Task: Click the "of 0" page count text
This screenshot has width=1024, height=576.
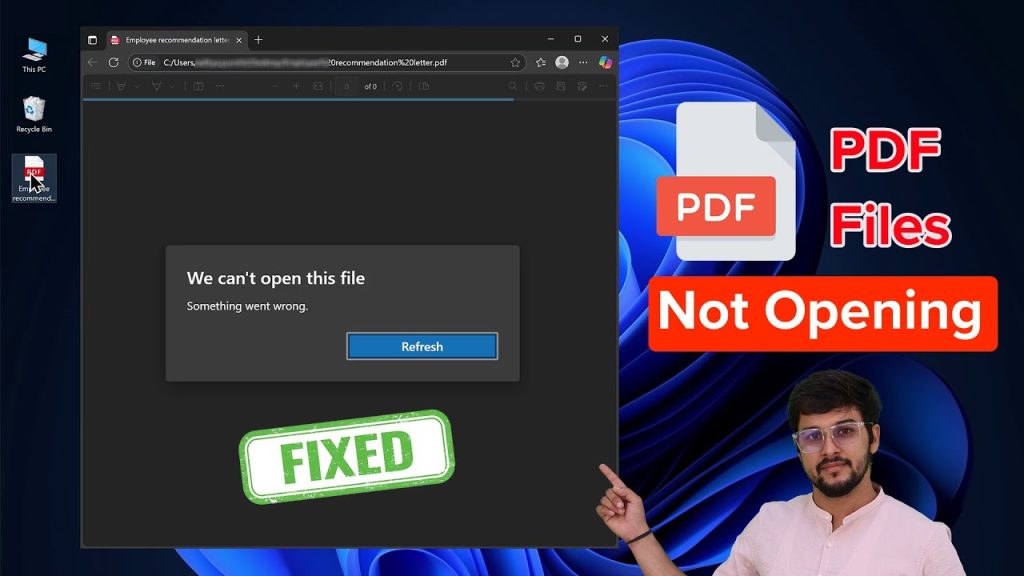Action: tap(370, 86)
